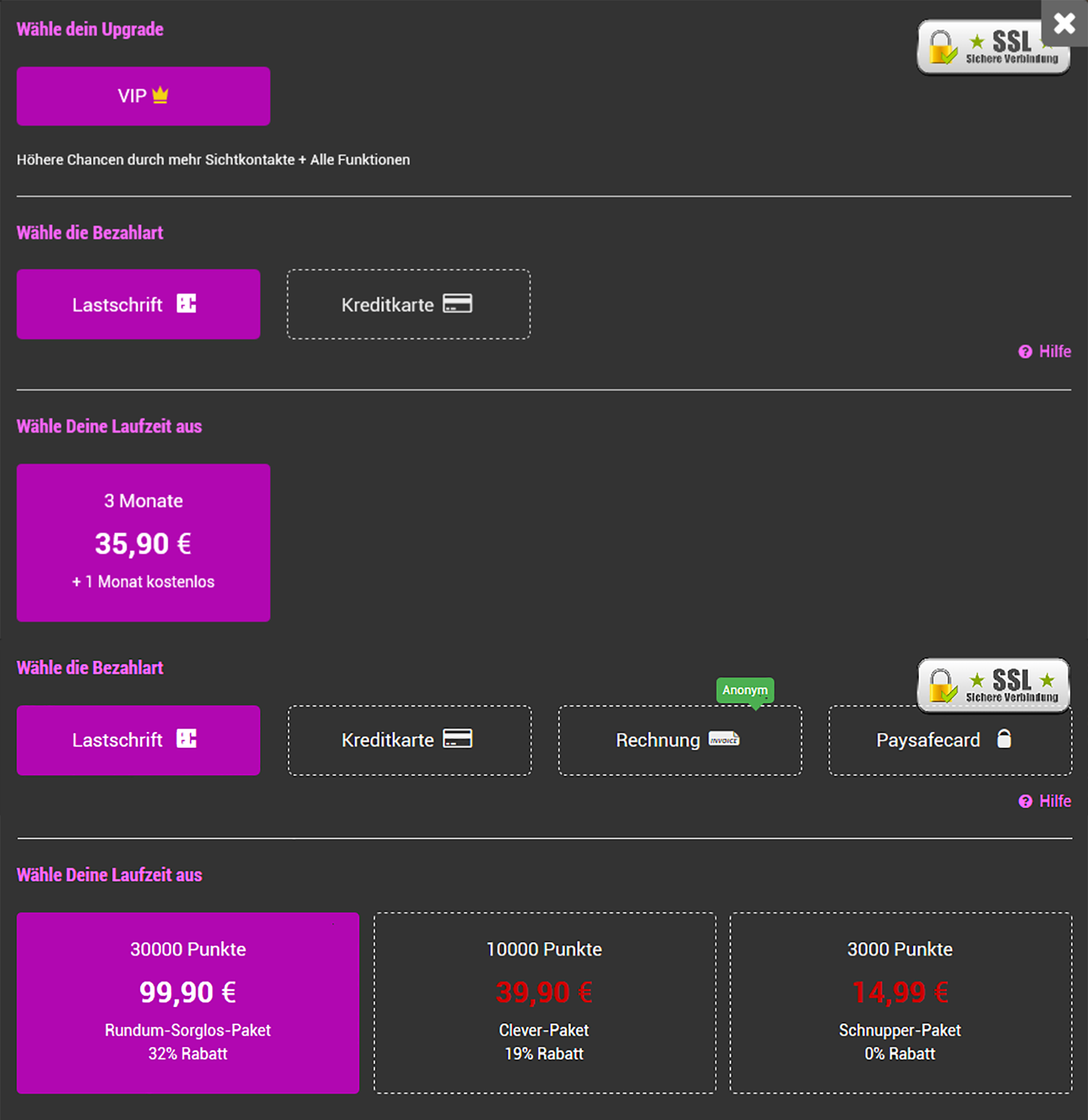Select the 30000 Punkte Rundum-Sorglos-Paket
The height and width of the screenshot is (1120, 1088).
188,1003
